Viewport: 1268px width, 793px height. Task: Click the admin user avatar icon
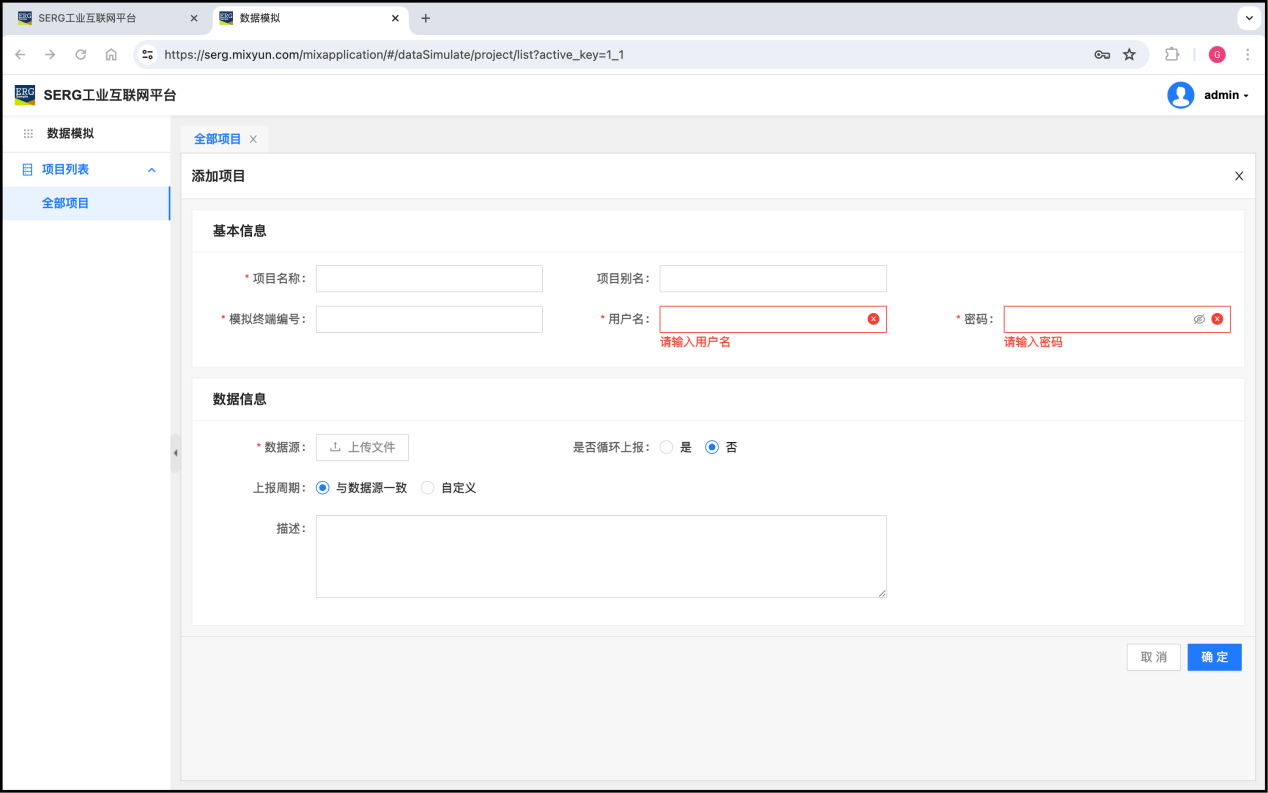click(1180, 95)
